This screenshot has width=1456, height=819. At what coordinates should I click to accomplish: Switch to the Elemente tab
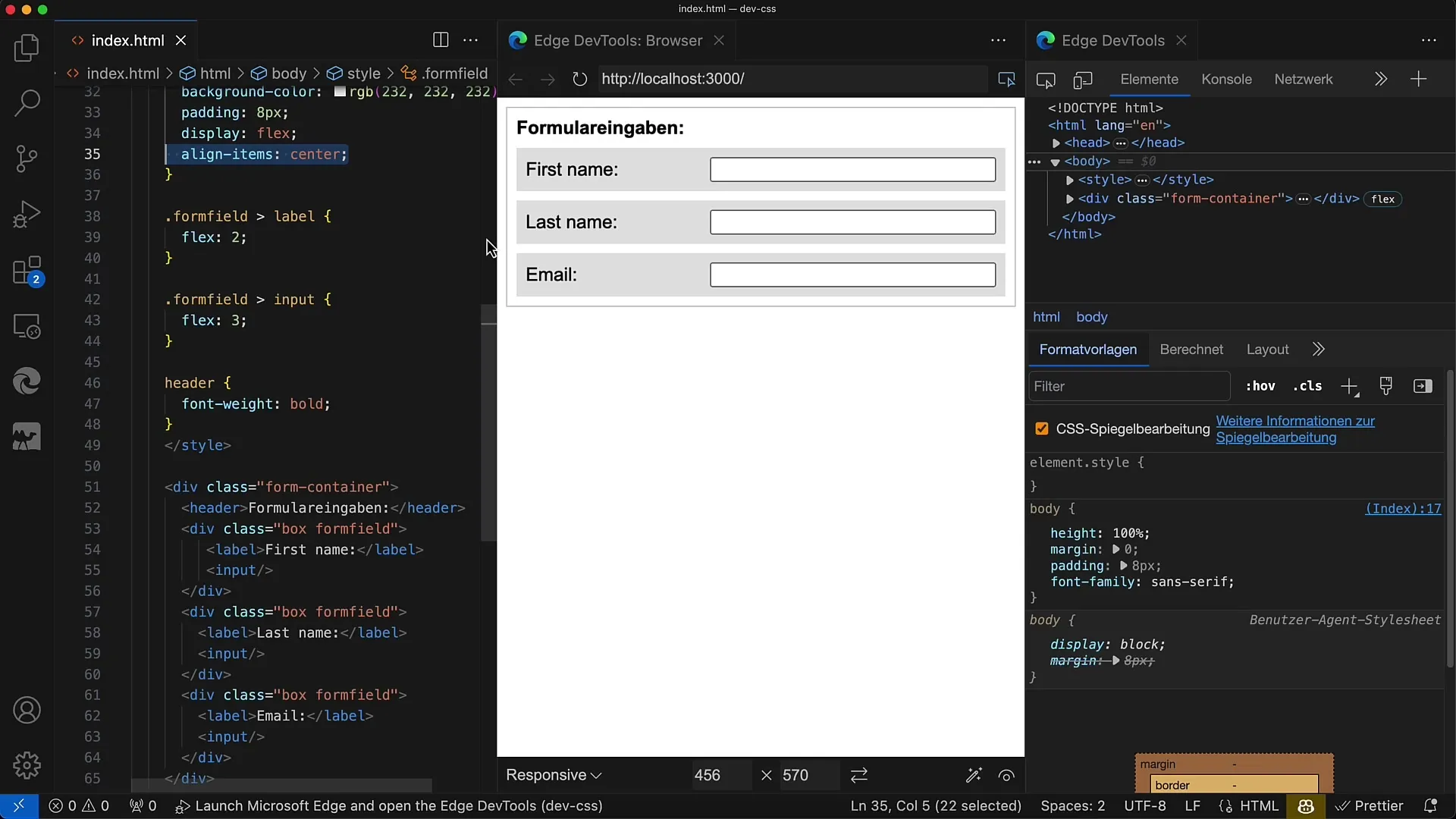tap(1149, 79)
